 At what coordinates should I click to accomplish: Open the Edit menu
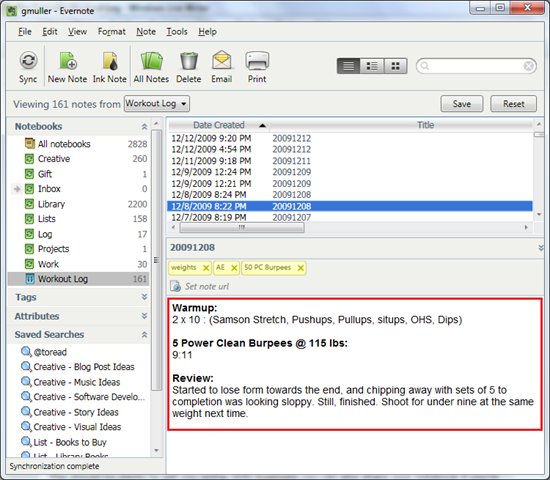click(x=50, y=32)
